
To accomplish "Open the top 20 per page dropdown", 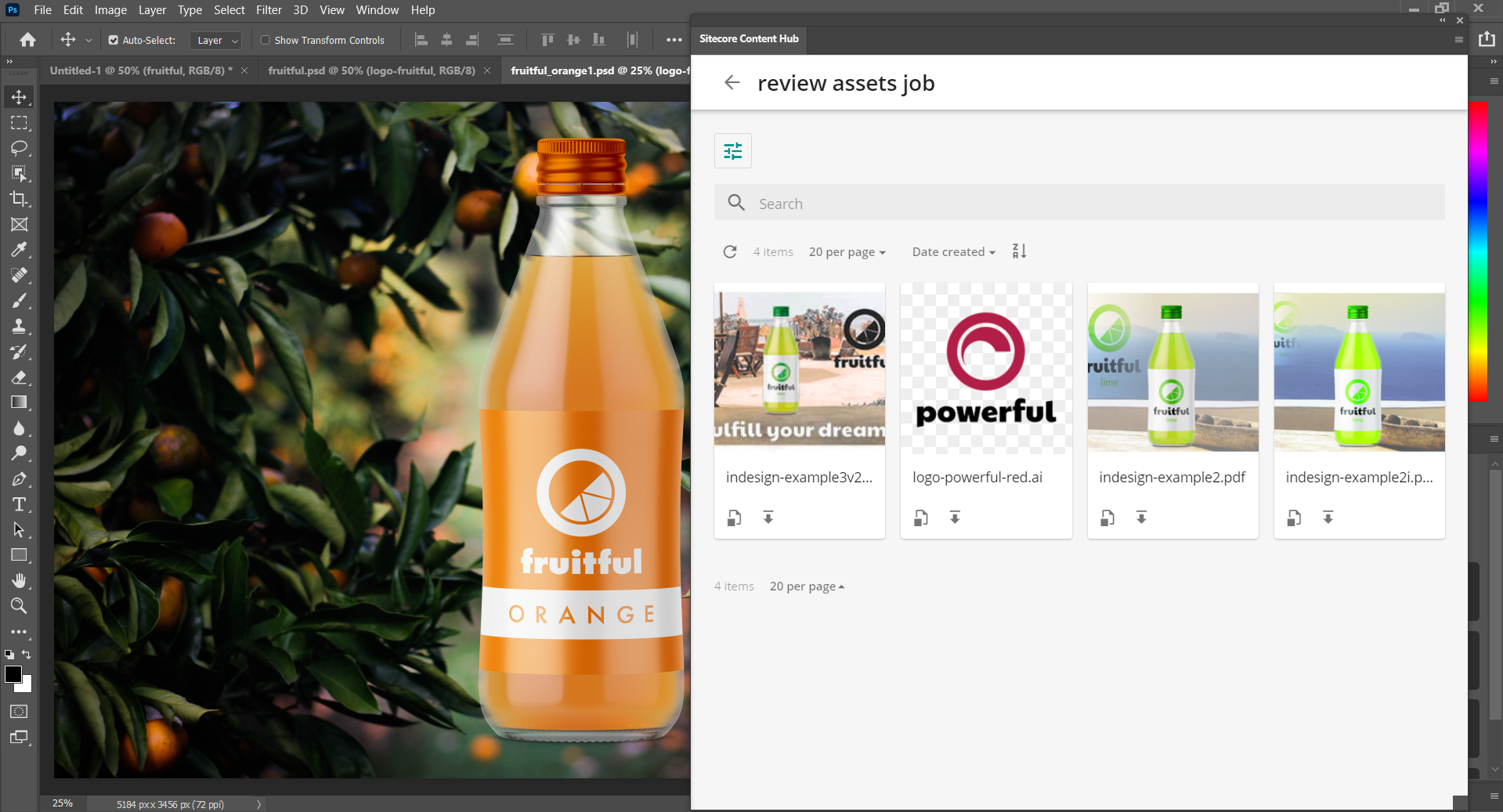I will pos(847,252).
